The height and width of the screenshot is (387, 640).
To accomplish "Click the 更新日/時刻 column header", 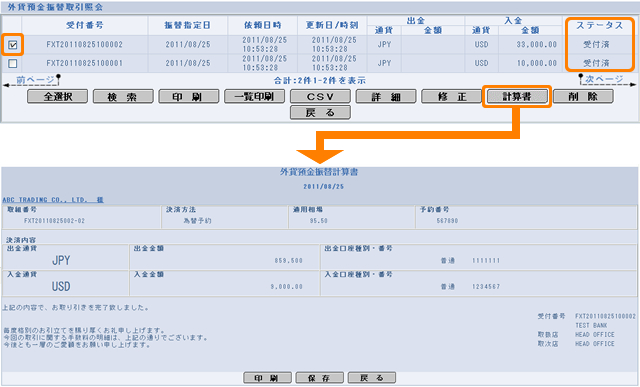I will (332, 25).
